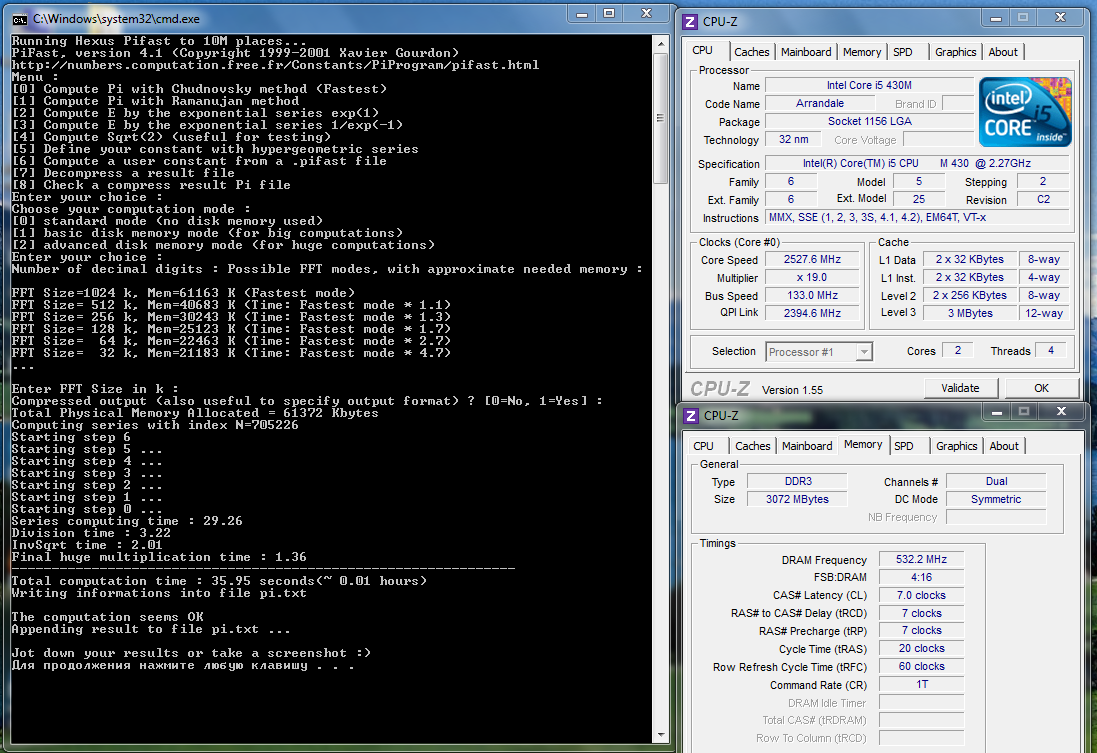Click the Intel Core i5 logo
Viewport: 1097px width, 753px height.
tap(1025, 112)
